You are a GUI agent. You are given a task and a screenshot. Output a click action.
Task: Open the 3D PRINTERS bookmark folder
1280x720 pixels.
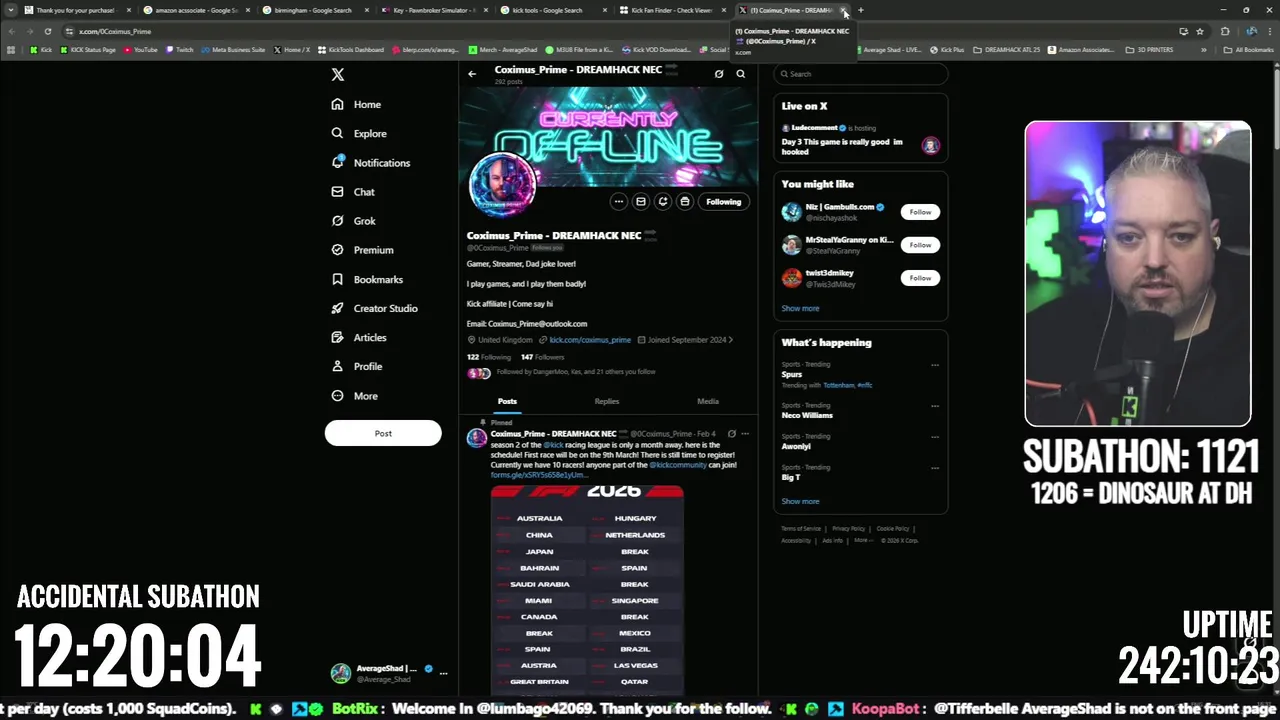[1149, 50]
